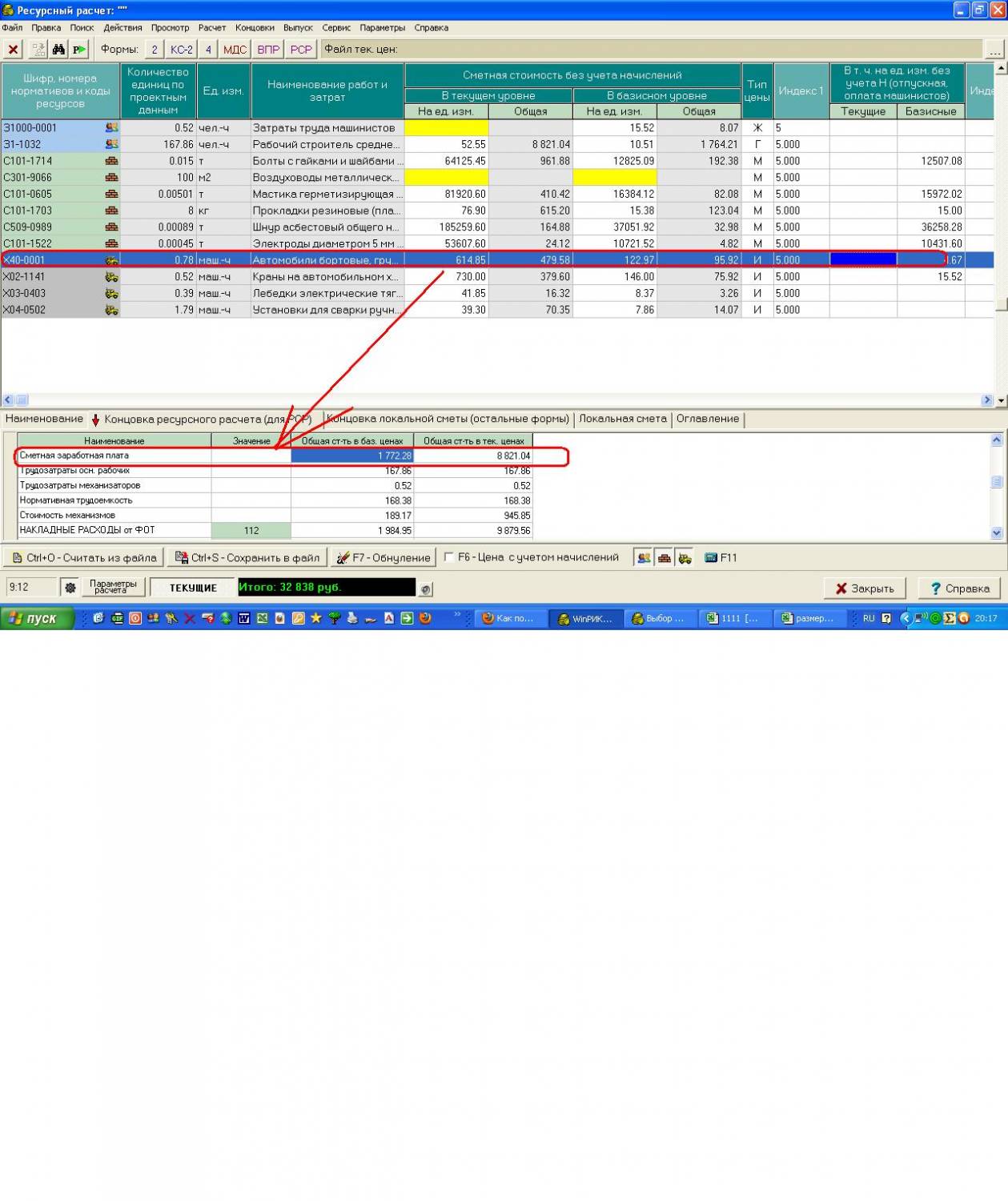Click the Справка button
Viewport: 1008px width, 1201px height.
pos(959,588)
